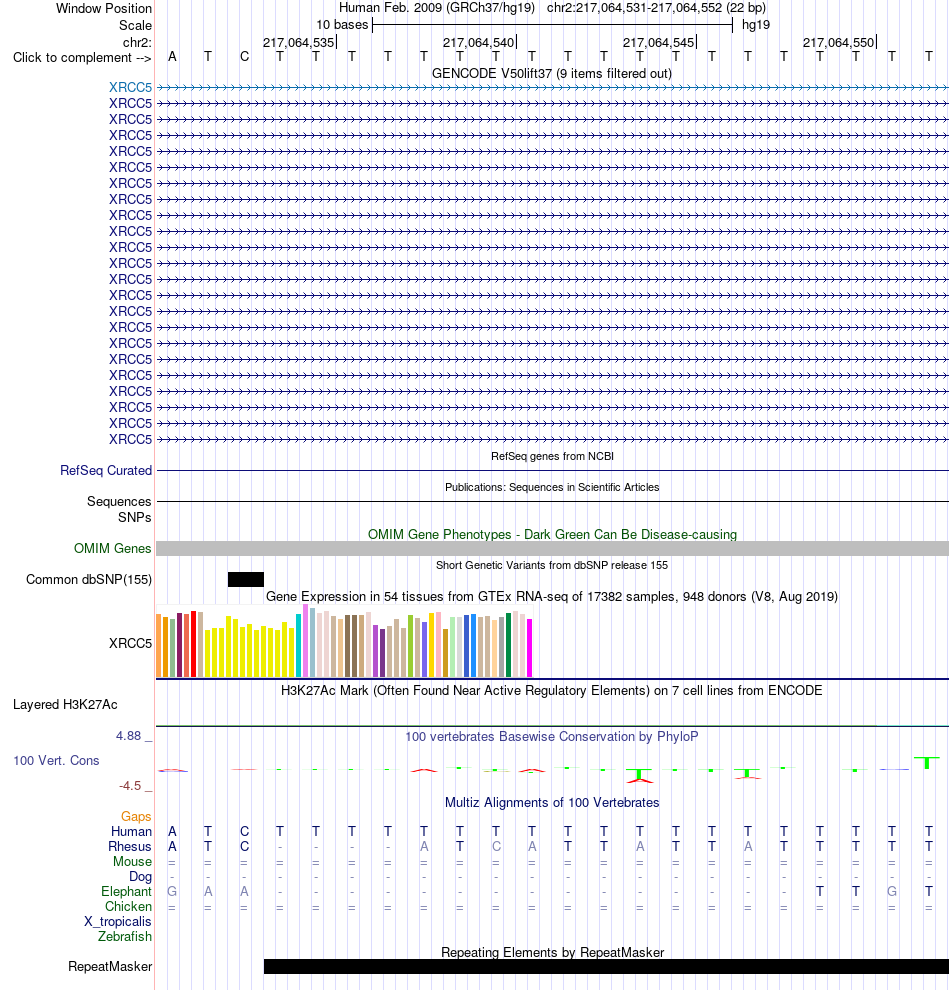Click the gray OMIM Genes bar

(552, 549)
